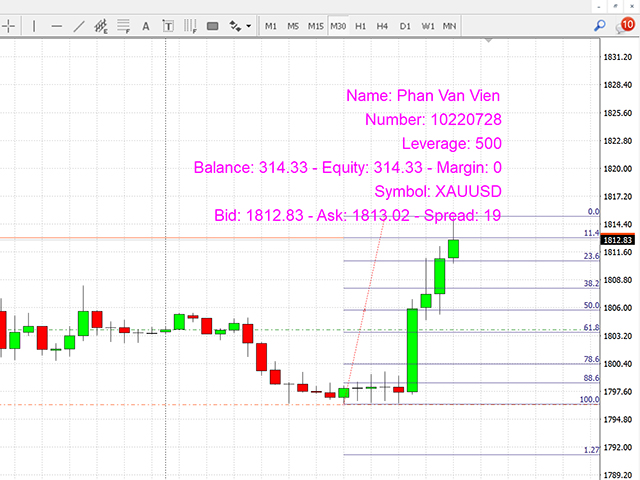
Task: Click the 61.8 Fibonacci level label
Action: pyautogui.click(x=591, y=327)
